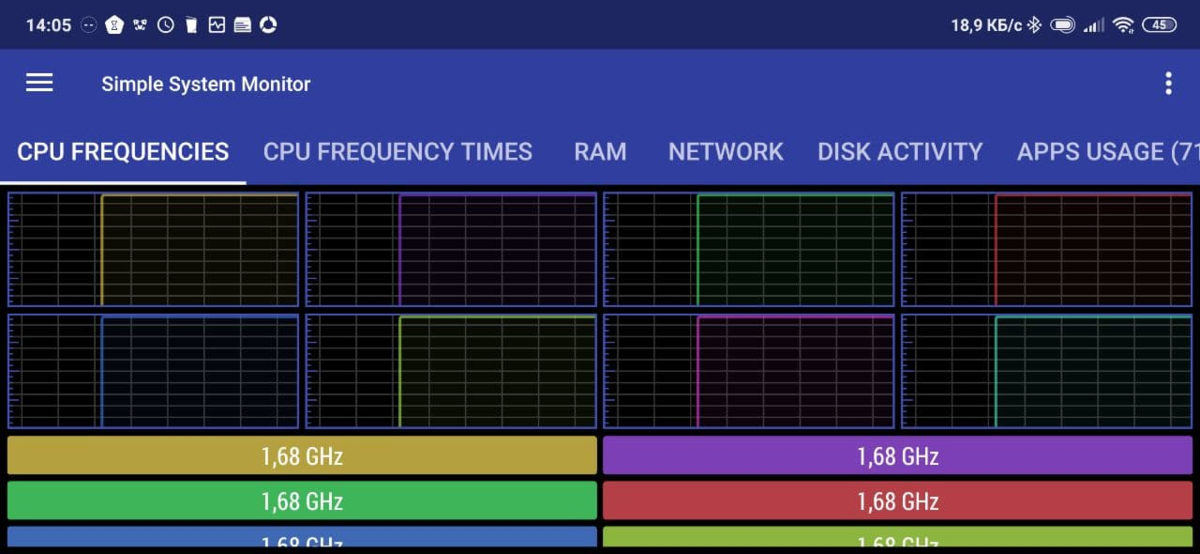Switch to the CPU FREQUENCY TIMES tab
This screenshot has width=1200, height=554.
398,152
